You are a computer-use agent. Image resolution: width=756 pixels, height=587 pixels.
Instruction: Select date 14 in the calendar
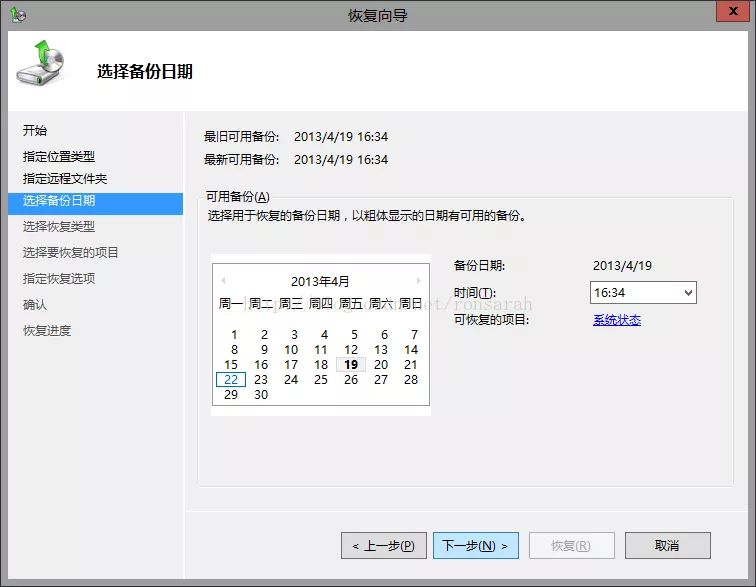411,350
